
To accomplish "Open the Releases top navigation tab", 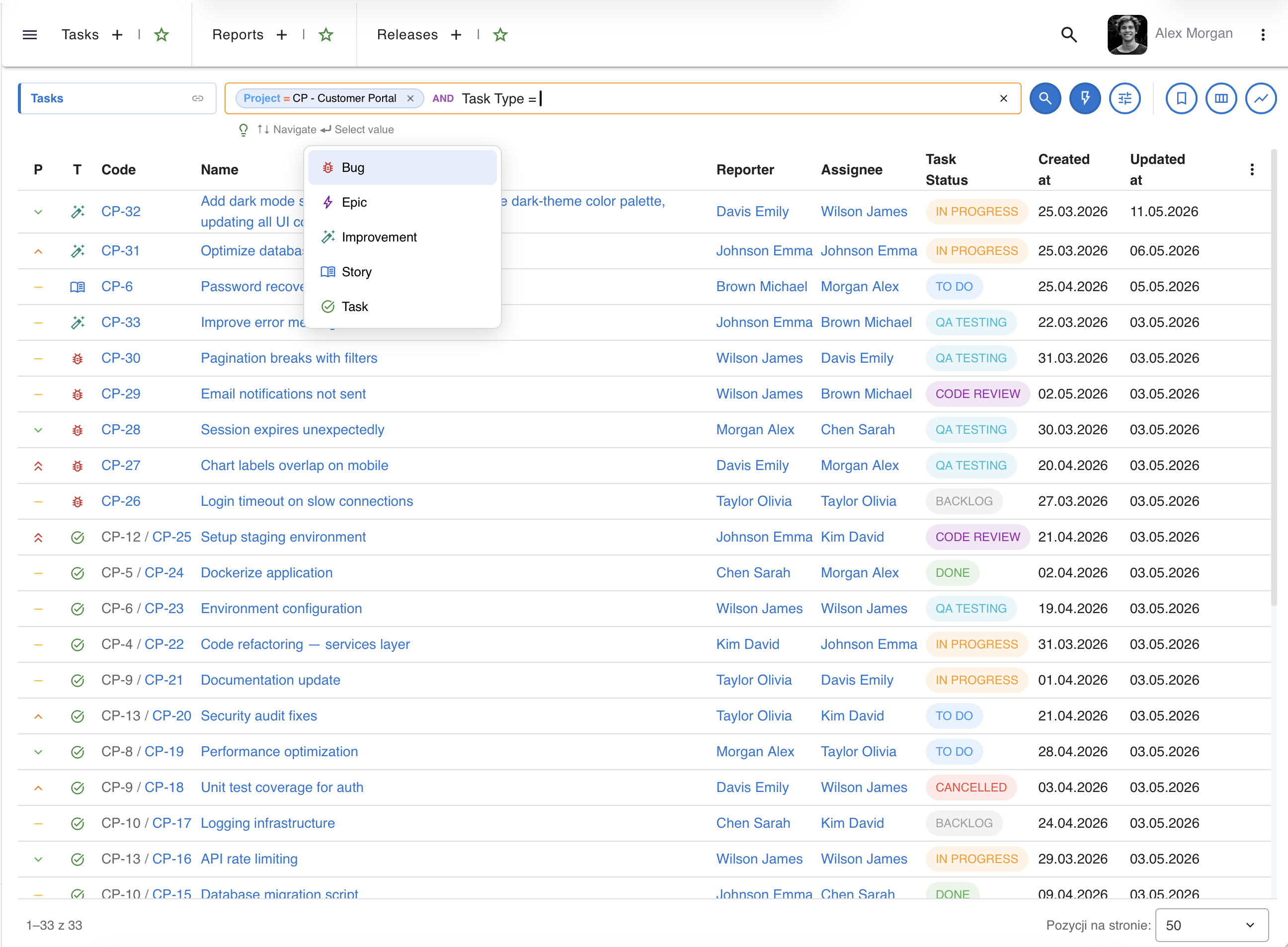I will pos(407,35).
